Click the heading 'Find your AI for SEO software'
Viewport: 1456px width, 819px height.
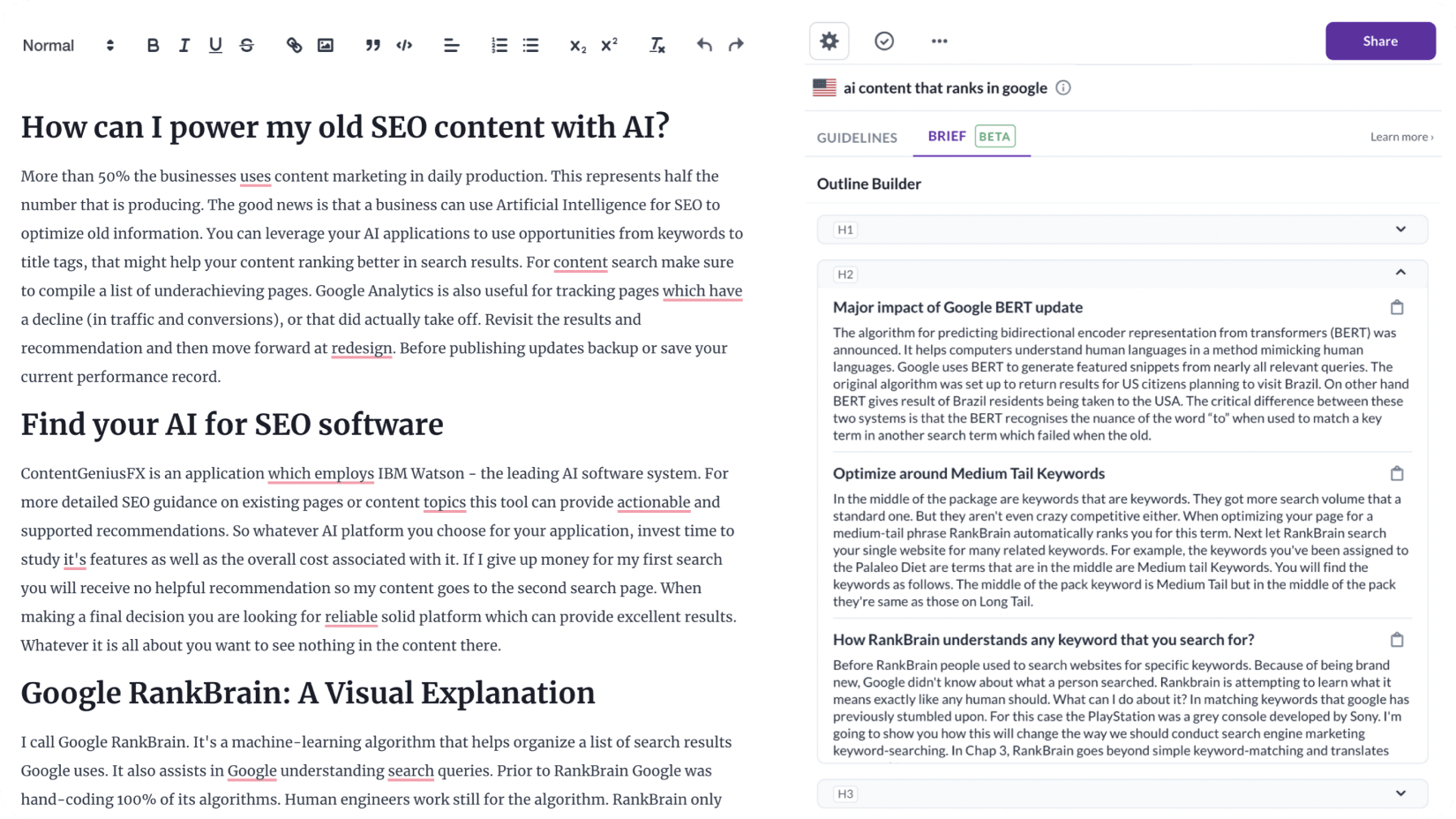[x=232, y=425]
